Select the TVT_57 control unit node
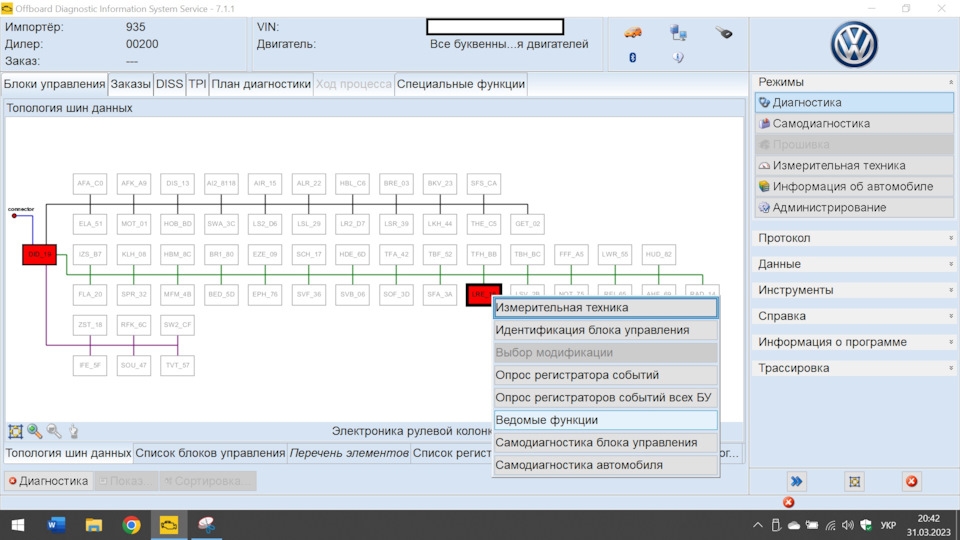This screenshot has width=960, height=540. coord(178,365)
